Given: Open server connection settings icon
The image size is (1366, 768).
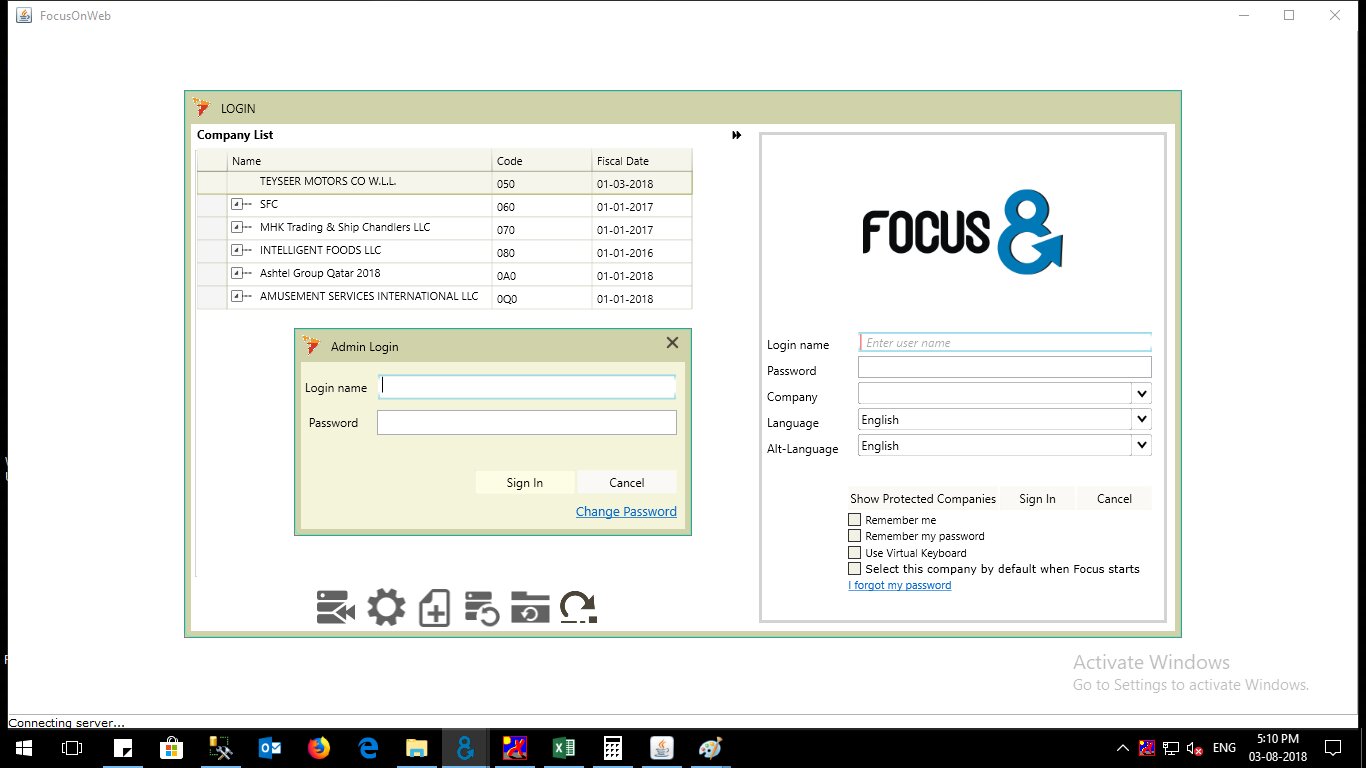Looking at the screenshot, I should pos(334,605).
